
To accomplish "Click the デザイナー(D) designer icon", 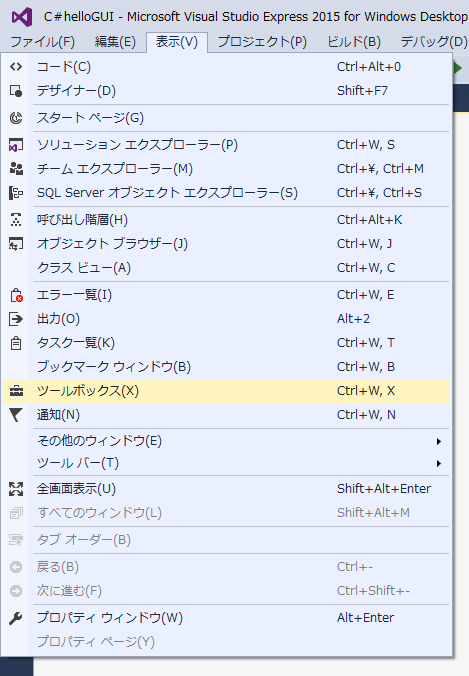I will pyautogui.click(x=16, y=91).
